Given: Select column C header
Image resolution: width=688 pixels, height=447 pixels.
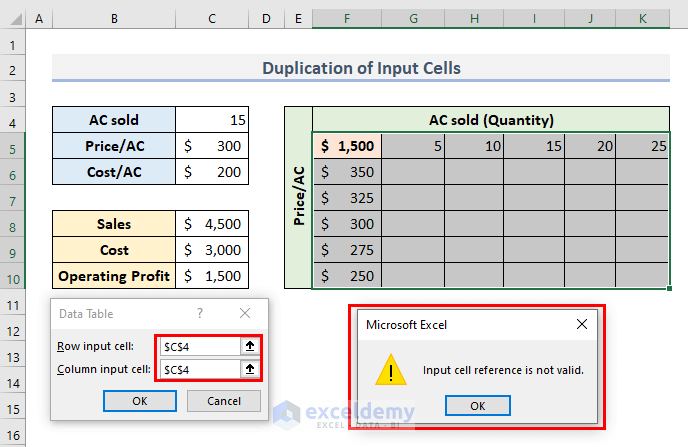Looking at the screenshot, I should 212,19.
